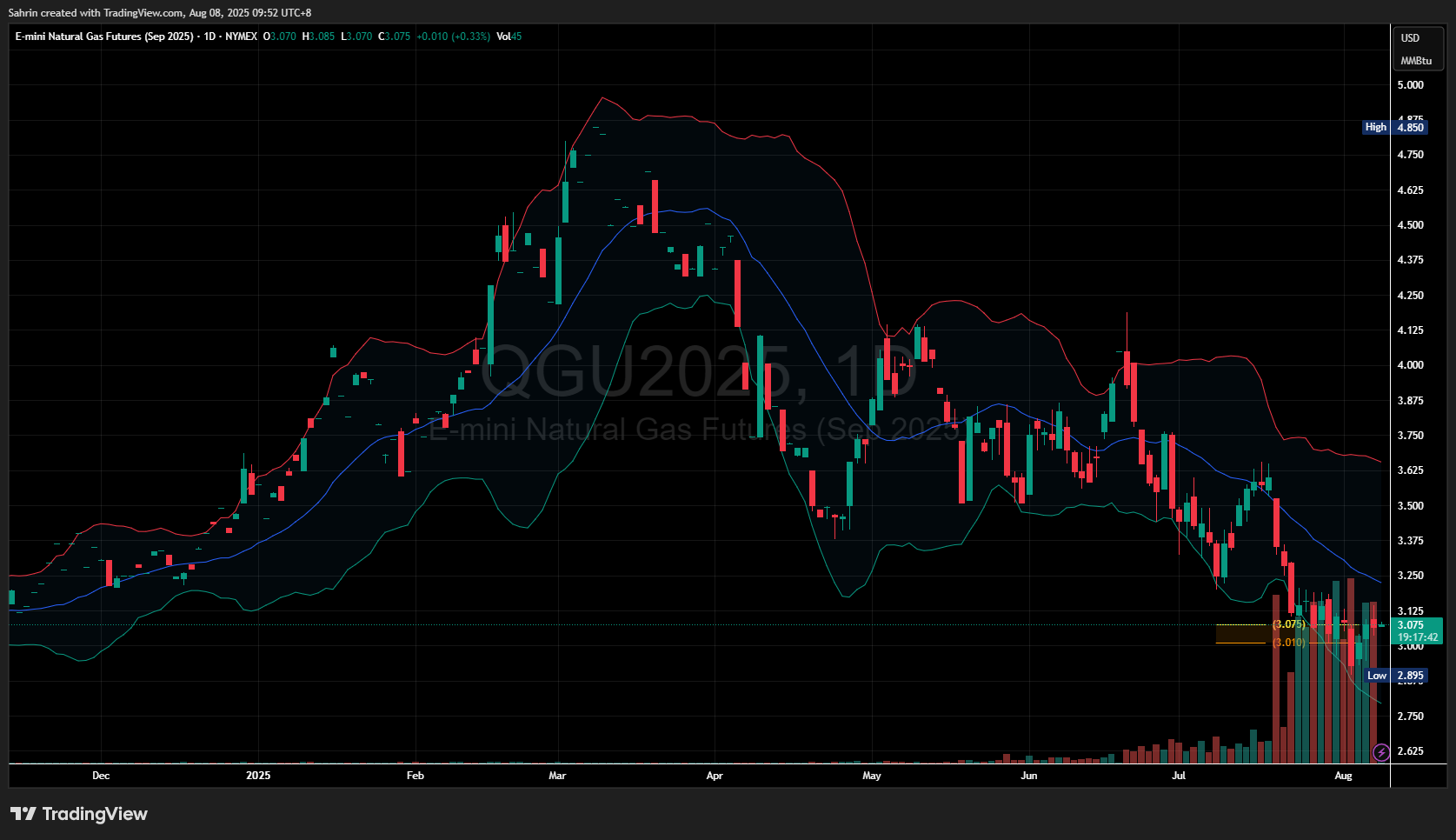Click the 3.375 price axis label
Screen dimensions: 1456x840
1410,541
